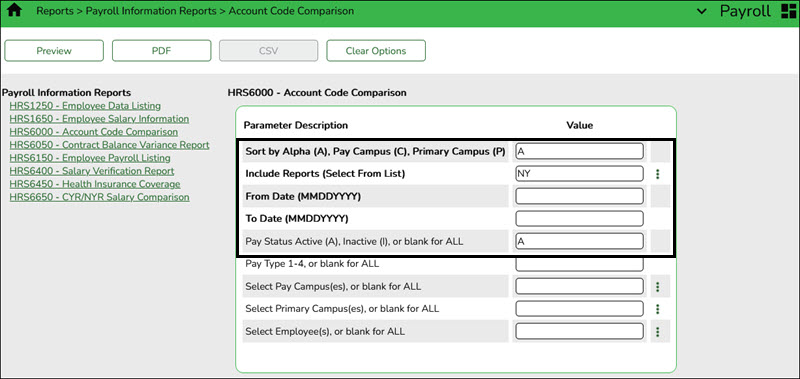Click the 'From Date (MMDDYYYY)' label

(304, 196)
